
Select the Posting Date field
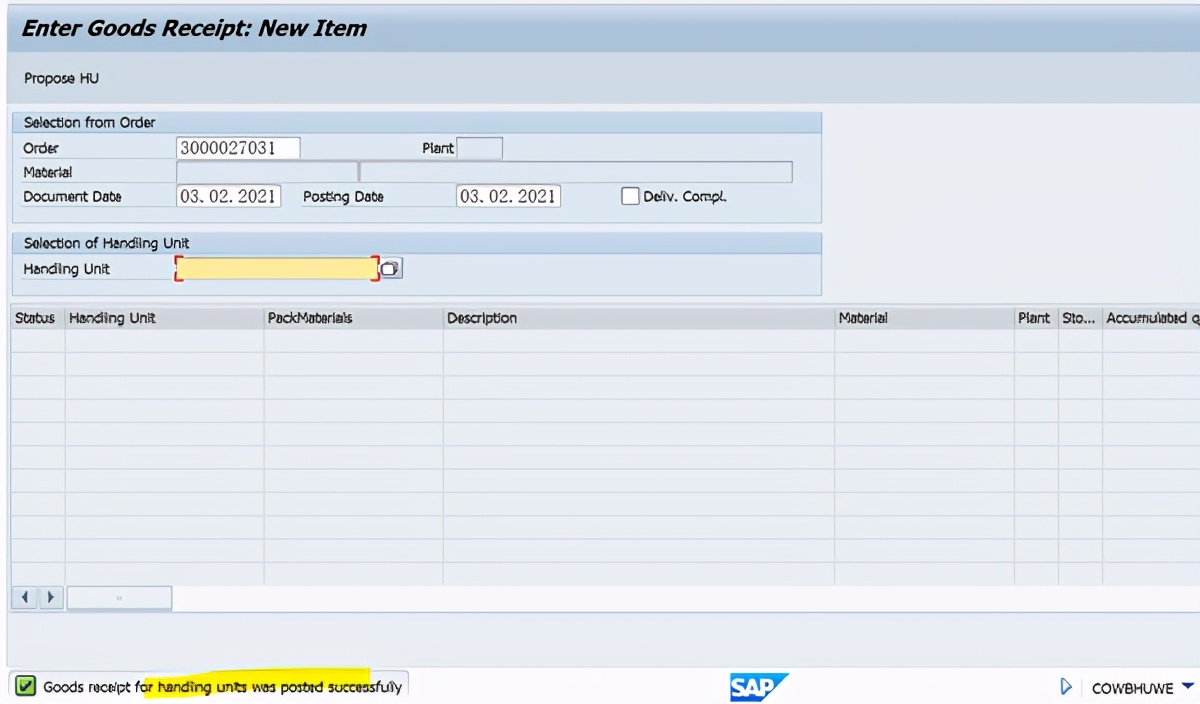point(508,196)
